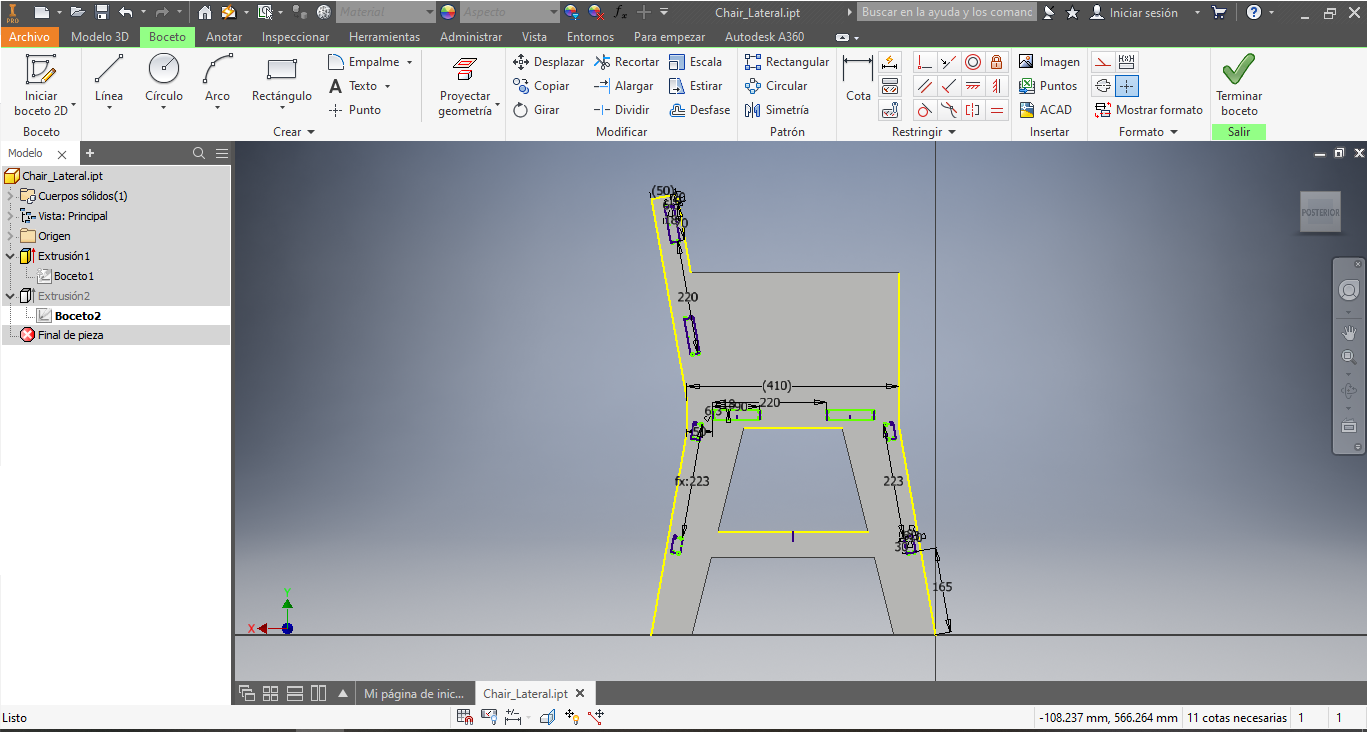Select the Arco tool
1368x732 pixels.
click(217, 80)
